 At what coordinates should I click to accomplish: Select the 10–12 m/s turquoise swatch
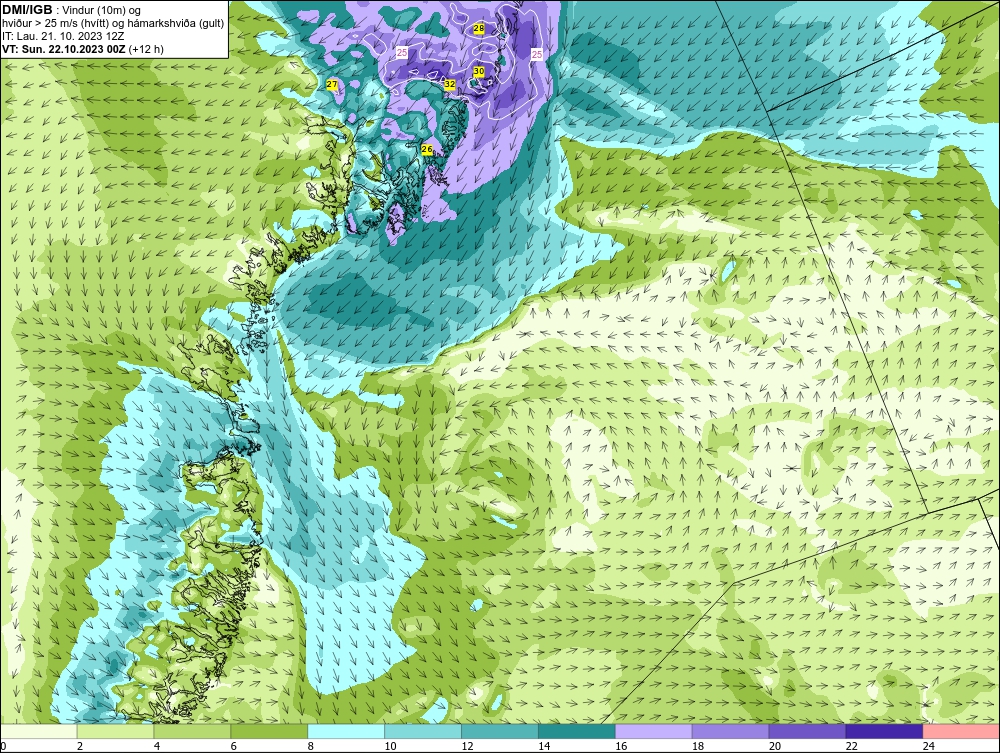pyautogui.click(x=423, y=731)
